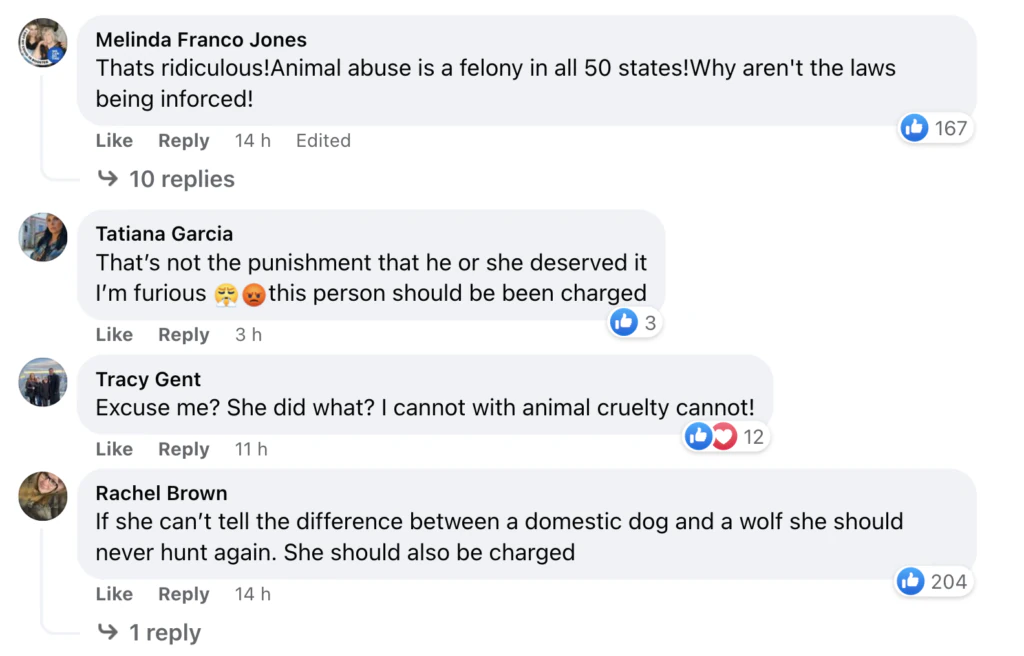Open Rachel Brown's profile name link

click(x=161, y=494)
